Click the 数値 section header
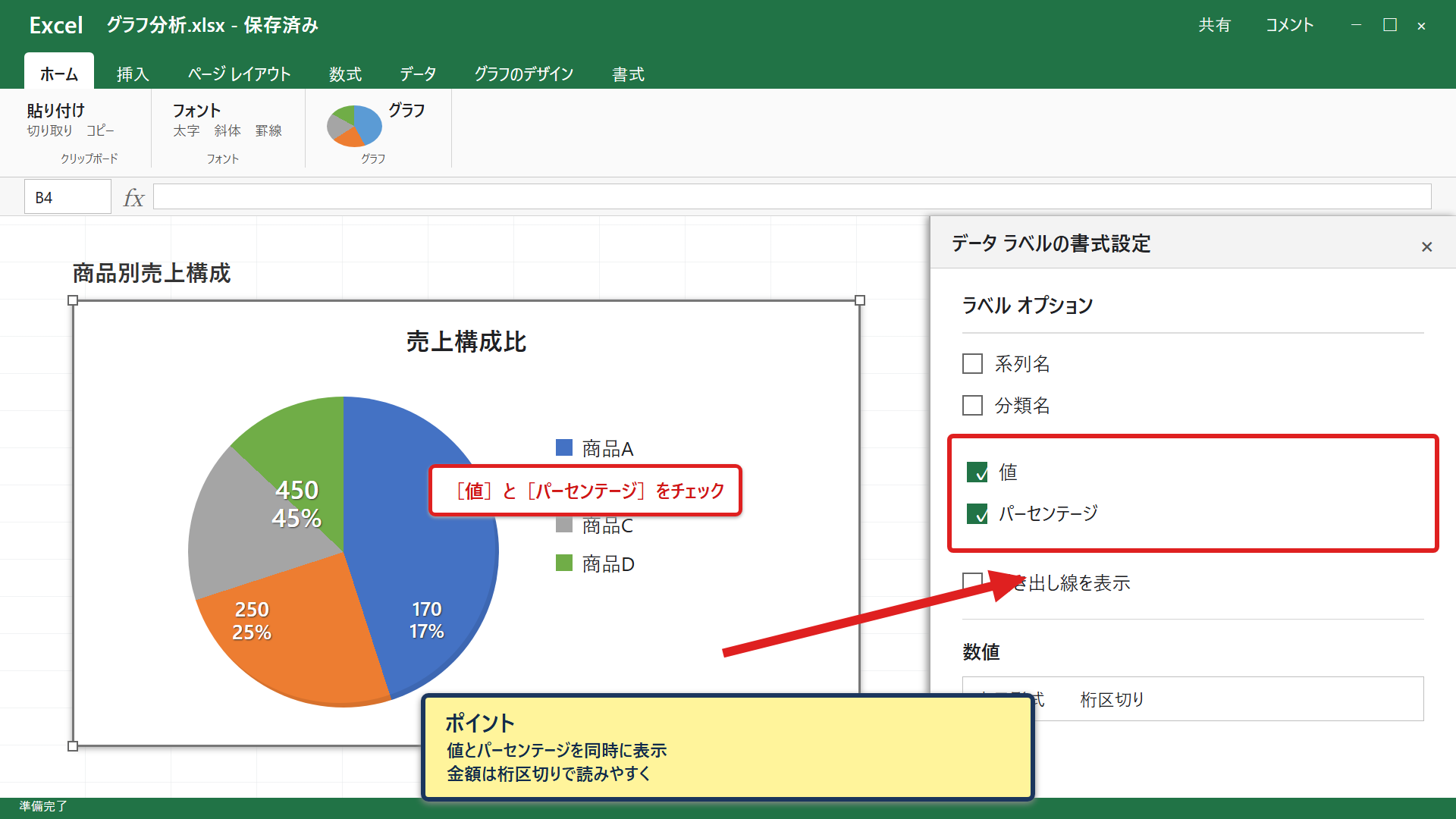Viewport: 1456px width, 819px height. (981, 651)
